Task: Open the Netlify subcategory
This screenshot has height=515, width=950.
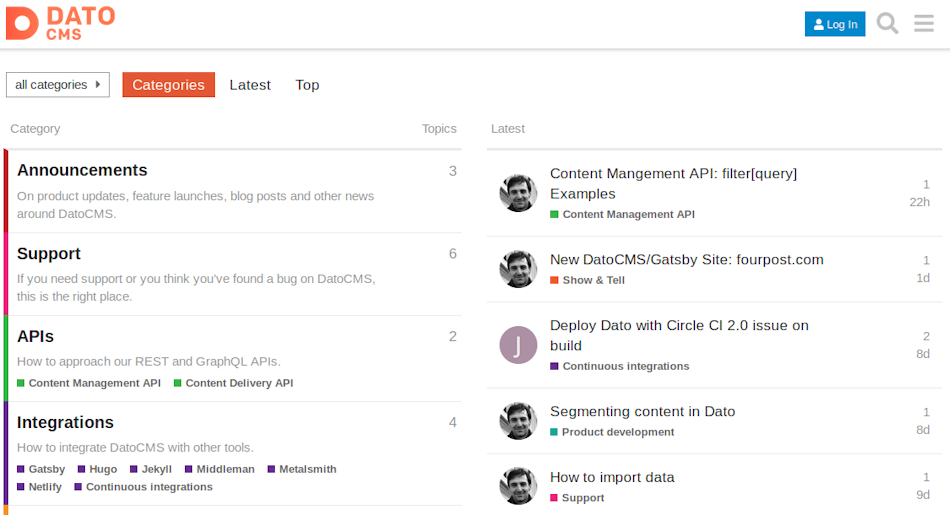Action: [x=39, y=487]
